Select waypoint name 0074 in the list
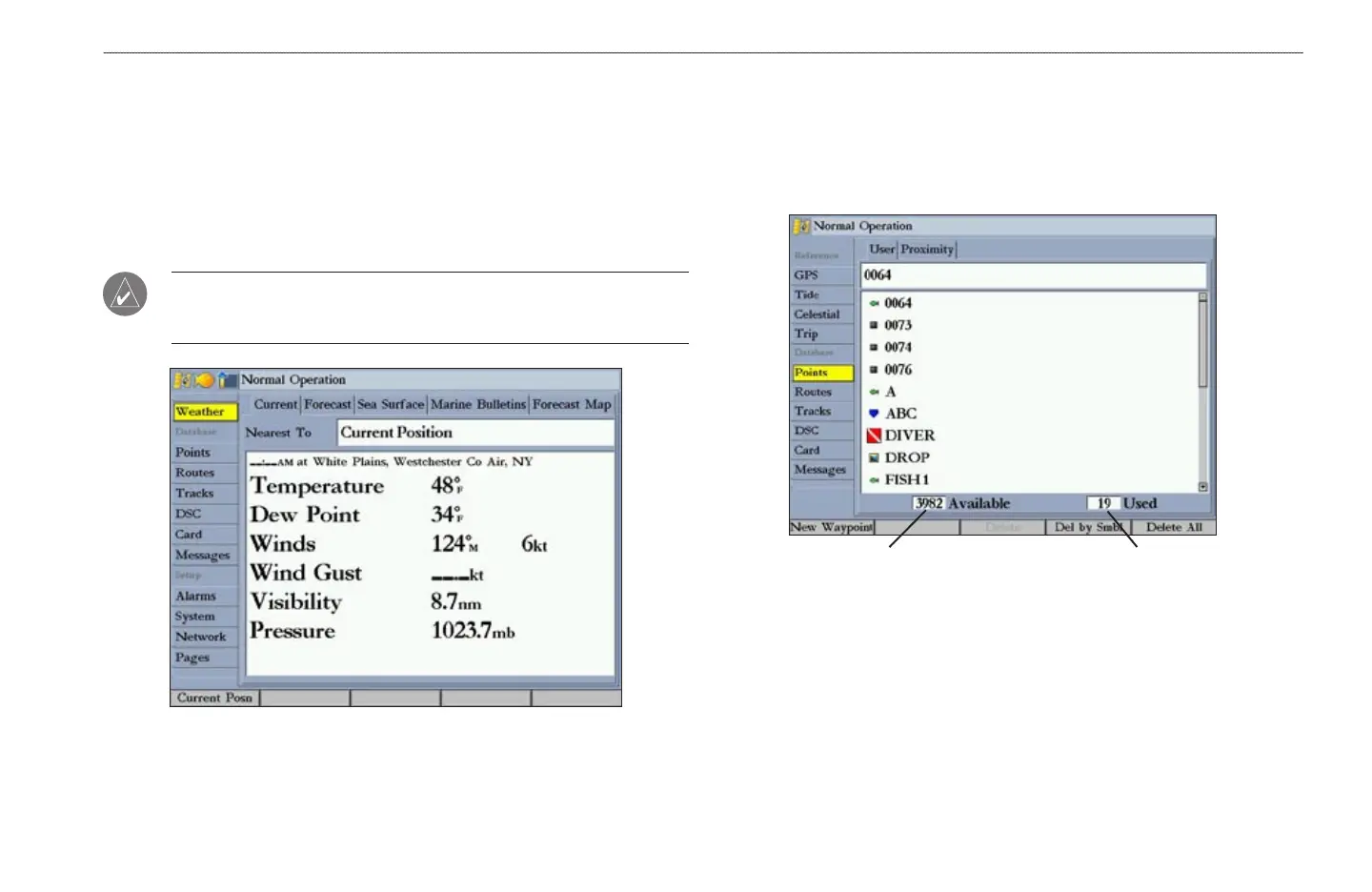The height and width of the screenshot is (892, 1372). click(x=898, y=347)
